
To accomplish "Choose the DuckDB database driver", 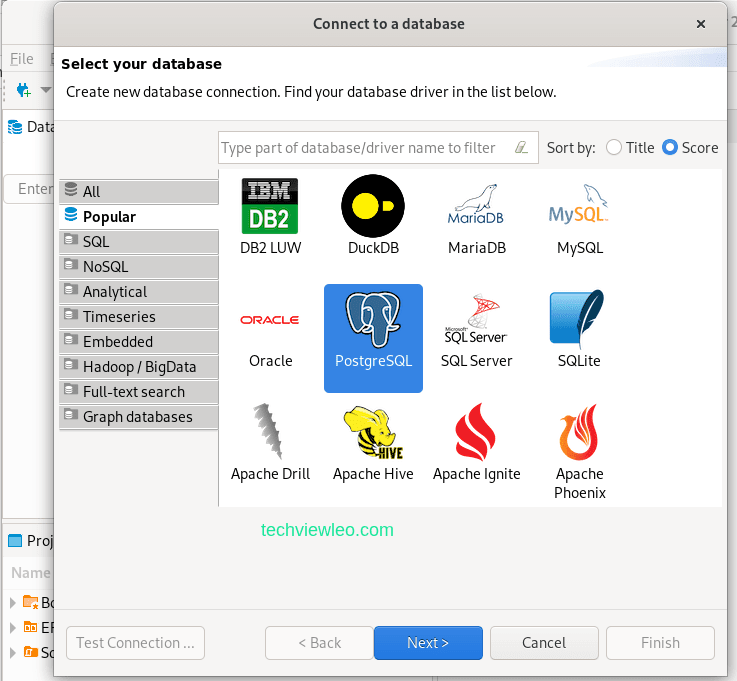I will pos(373,216).
